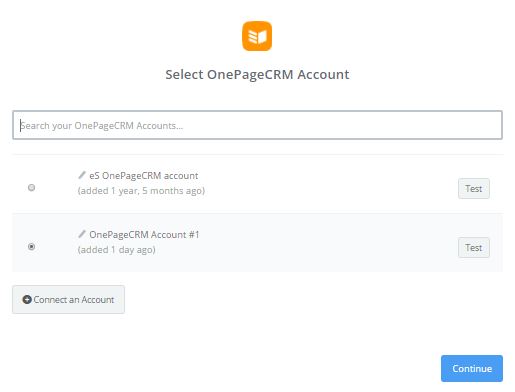Screen dimensions: 515x392
Task: Click the added 1 year, 5 months ago text
Action: click(141, 191)
